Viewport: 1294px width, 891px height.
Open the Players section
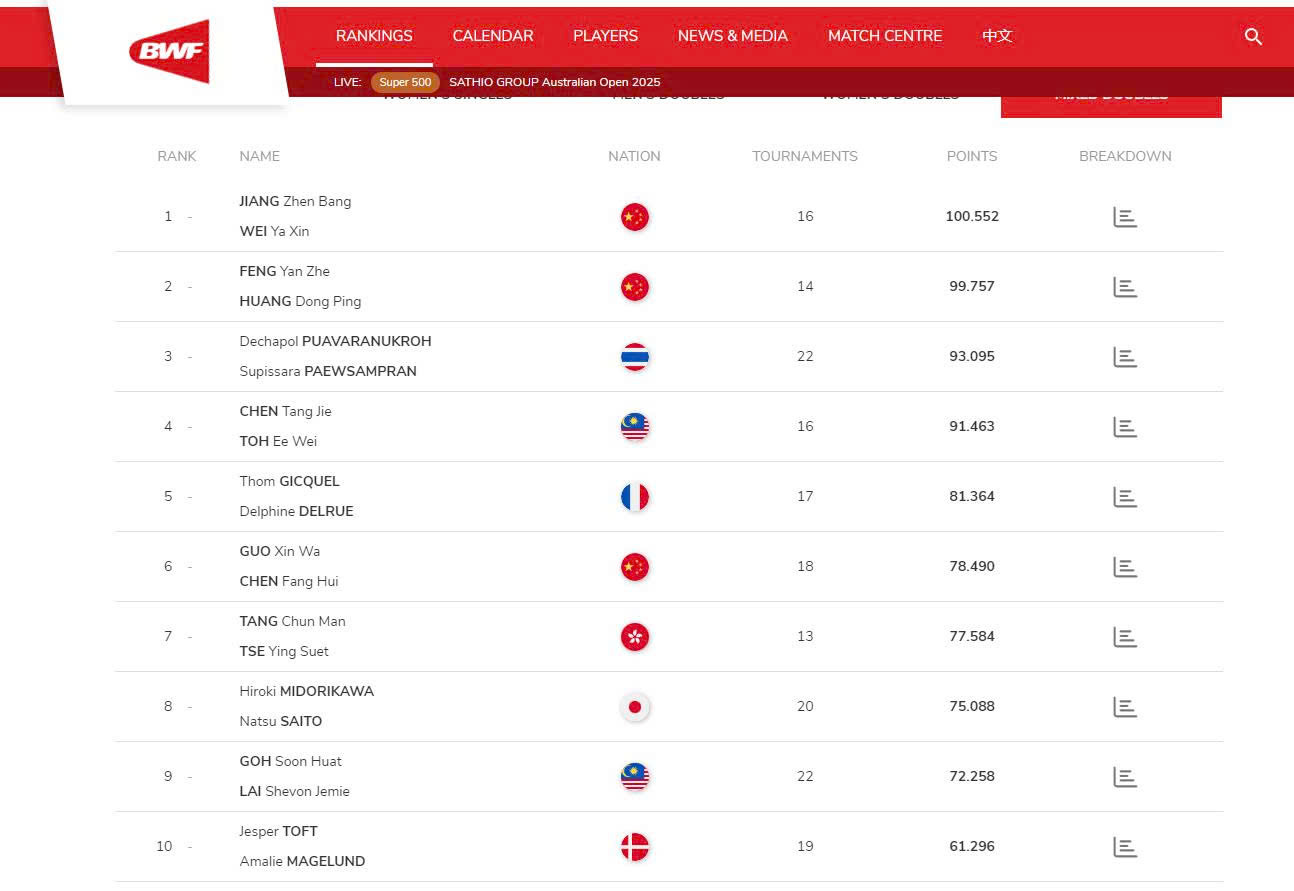pyautogui.click(x=605, y=36)
